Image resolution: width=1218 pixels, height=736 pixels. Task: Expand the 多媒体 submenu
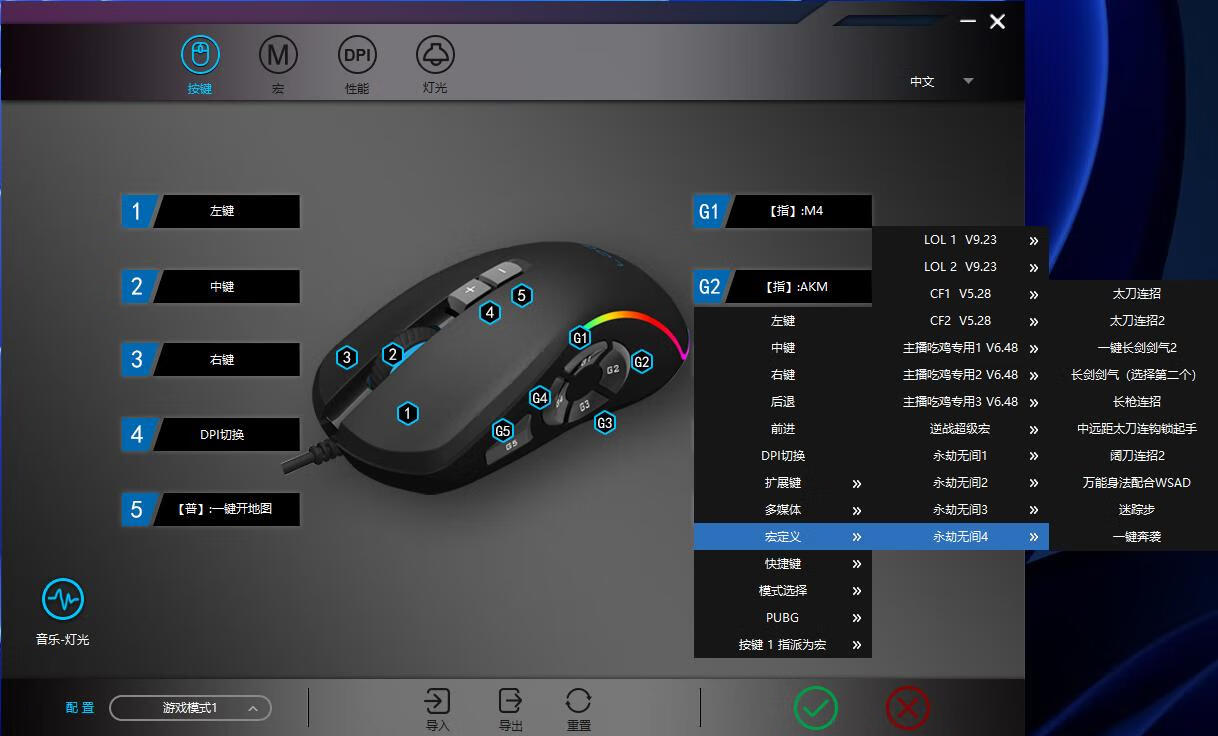[783, 510]
